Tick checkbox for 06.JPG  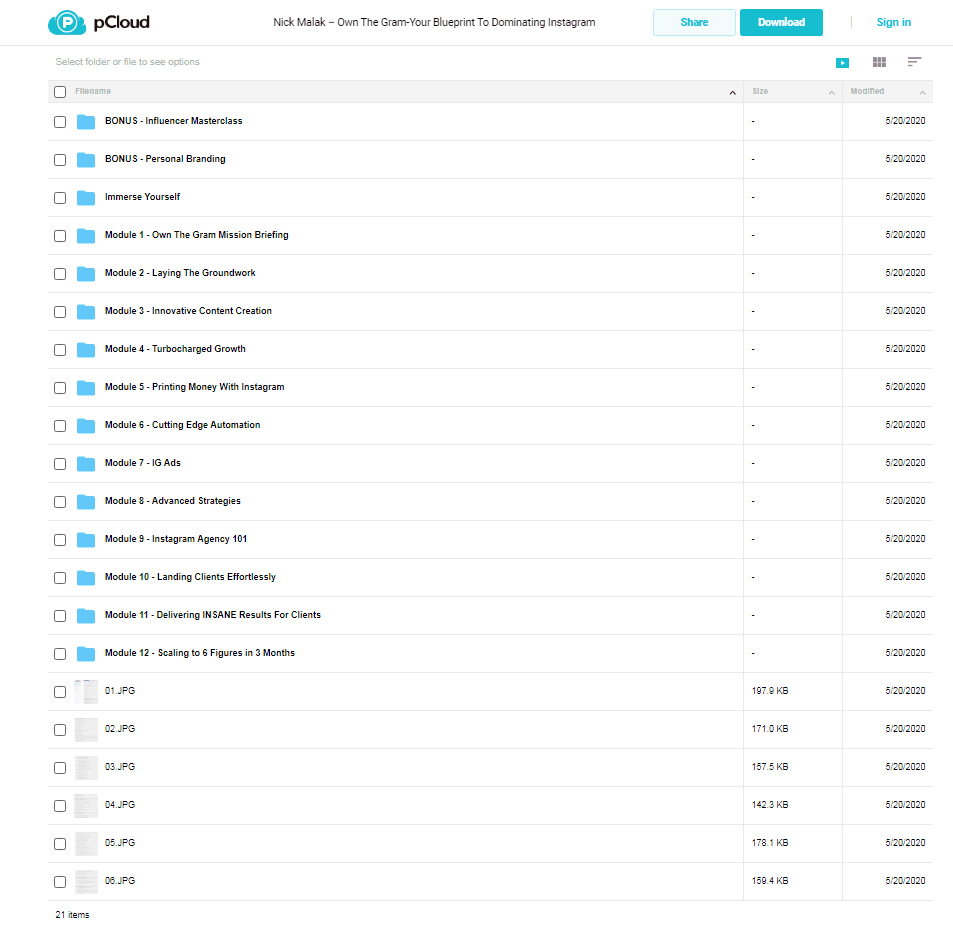(x=60, y=881)
